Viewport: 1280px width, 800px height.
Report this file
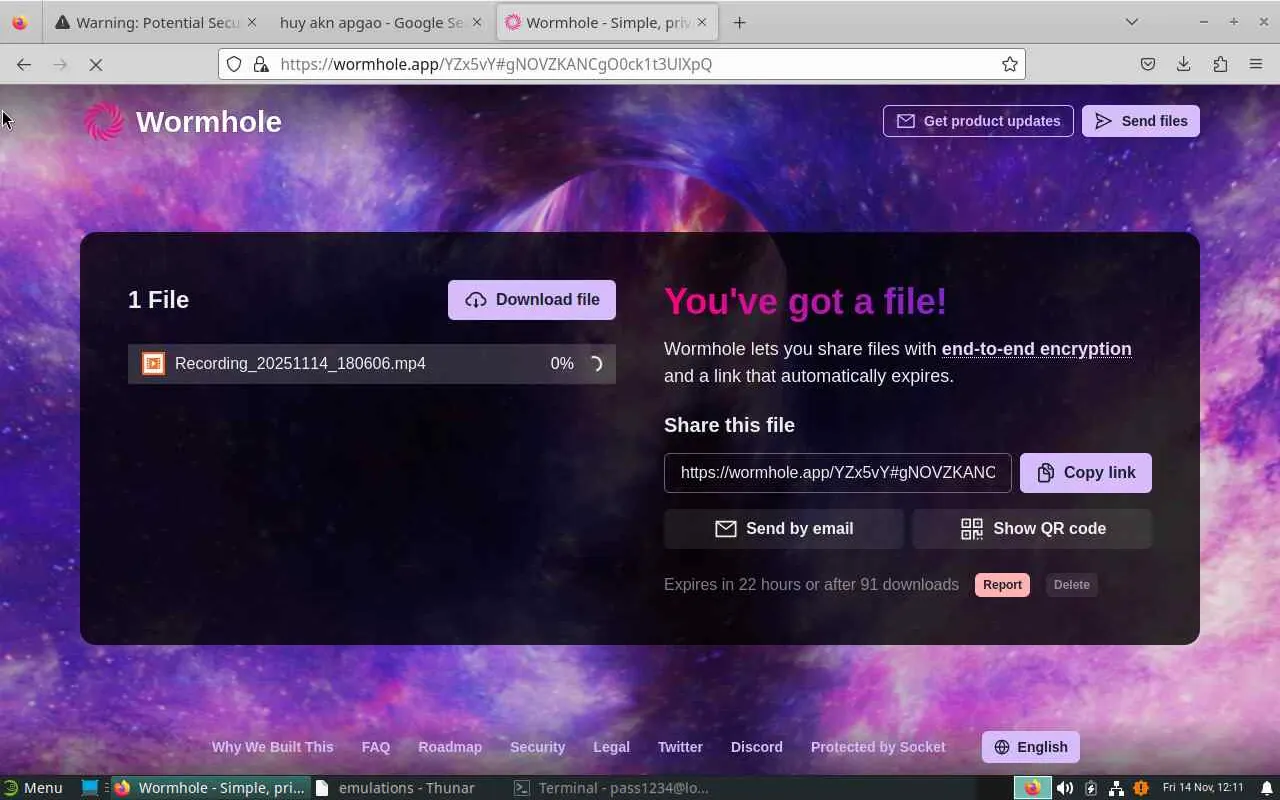pyautogui.click(x=1002, y=585)
